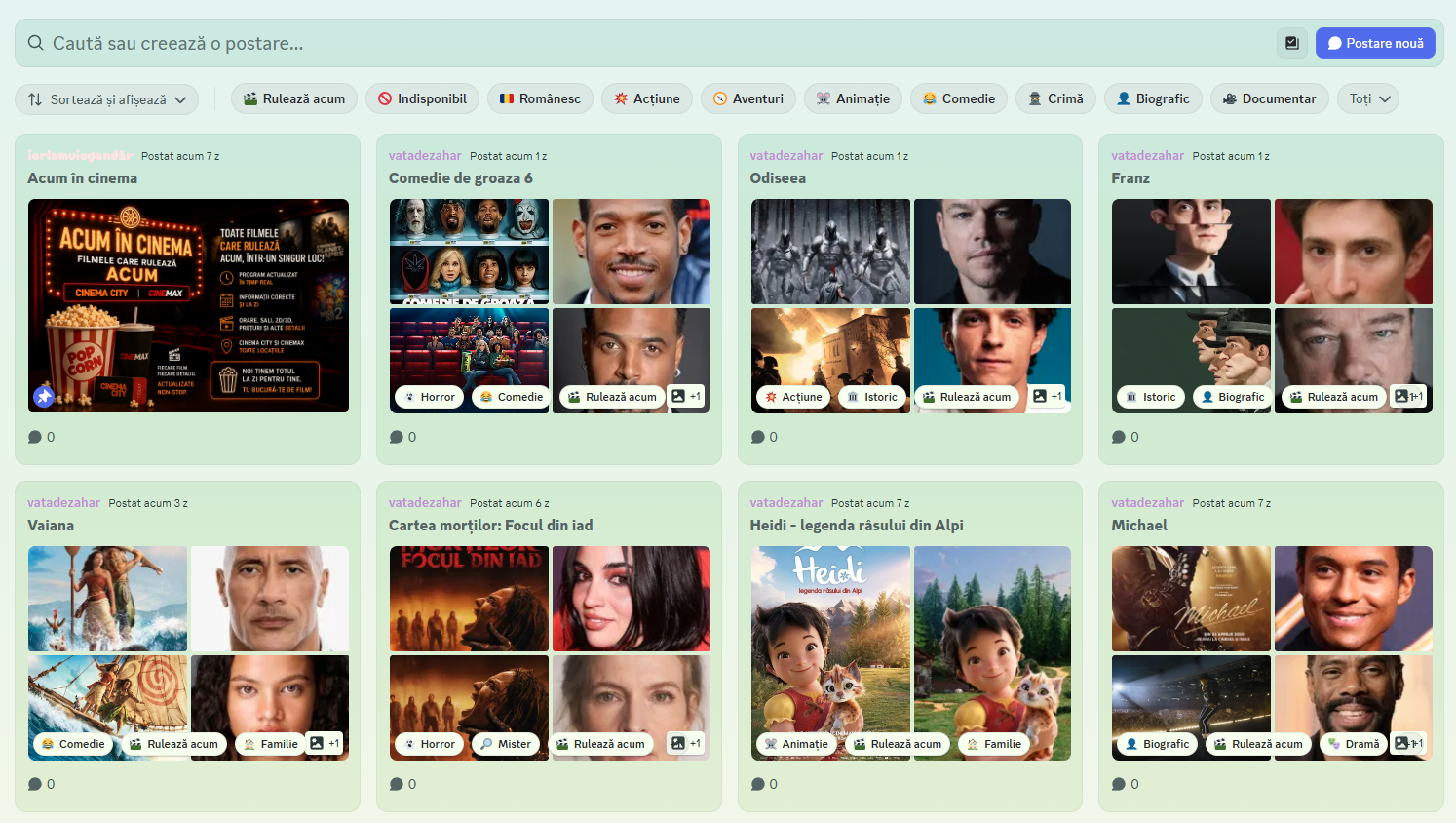Open Heidi - legenda râsului din Alpi title
This screenshot has height=823, width=1456.
857,526
